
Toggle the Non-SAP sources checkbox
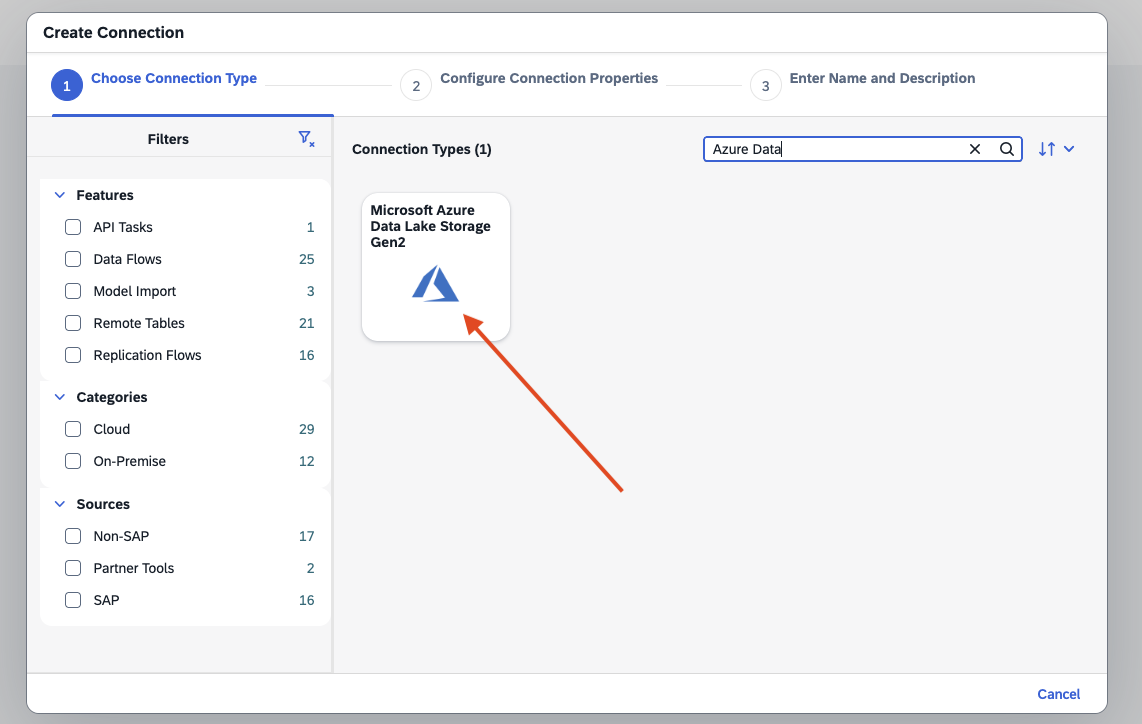(73, 536)
